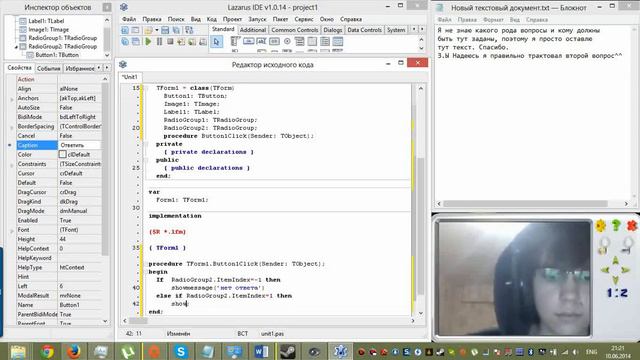Select the TRadioButton component in palette

[x=287, y=42]
